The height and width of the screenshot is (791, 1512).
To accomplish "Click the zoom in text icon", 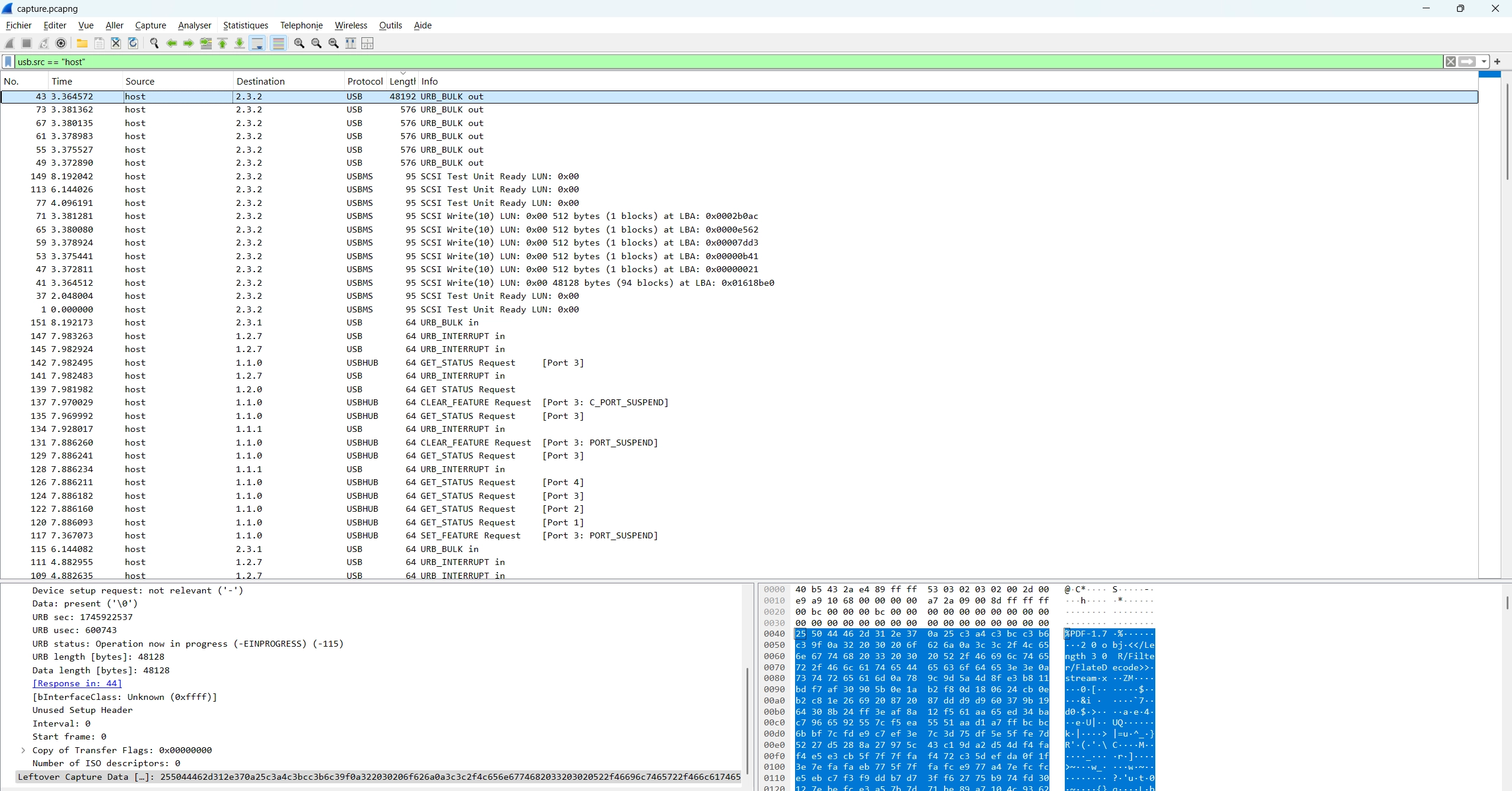I will (299, 43).
